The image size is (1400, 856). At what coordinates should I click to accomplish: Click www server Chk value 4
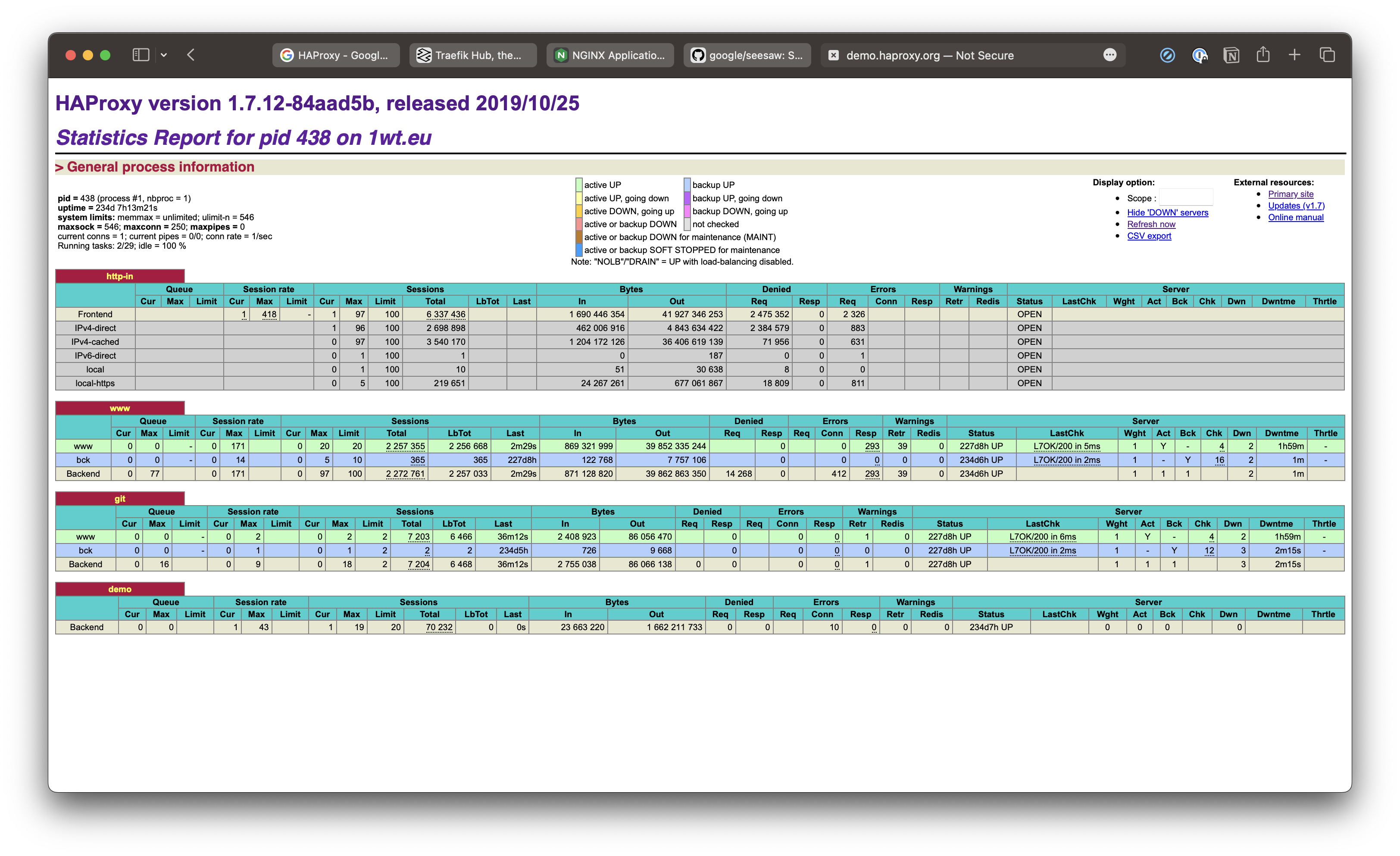click(1222, 446)
